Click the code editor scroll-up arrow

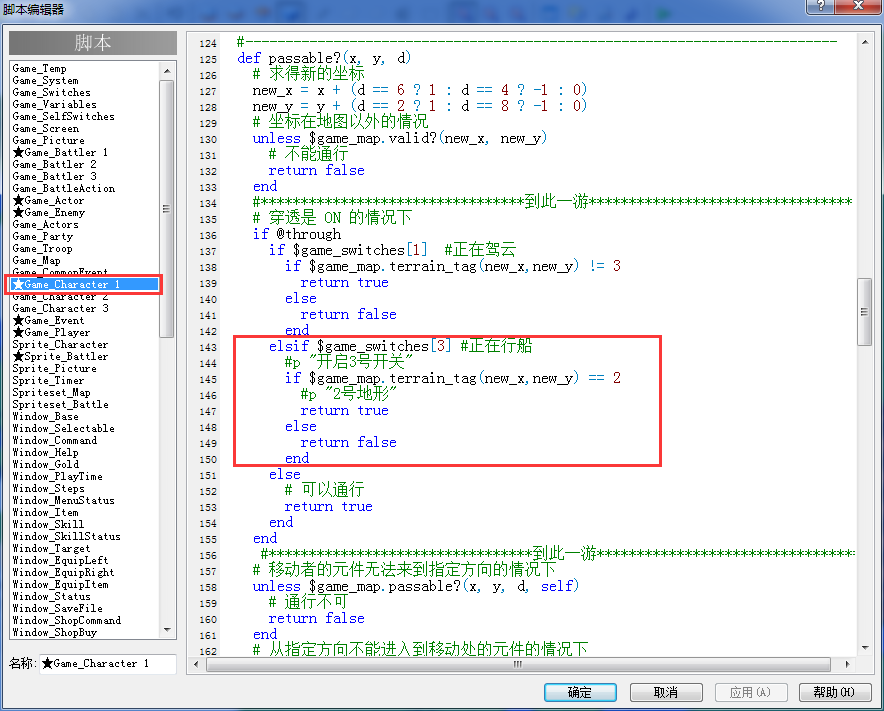(864, 42)
